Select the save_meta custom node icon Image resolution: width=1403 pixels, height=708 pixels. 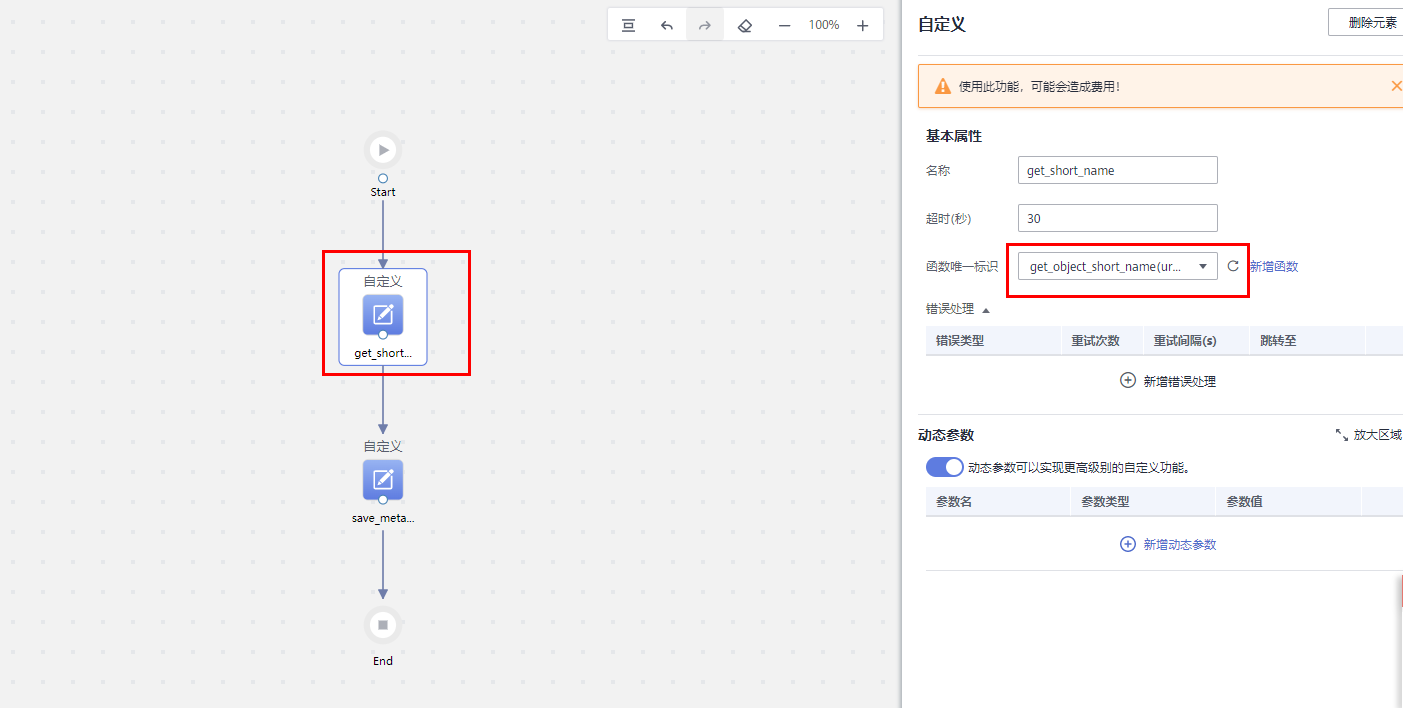383,481
